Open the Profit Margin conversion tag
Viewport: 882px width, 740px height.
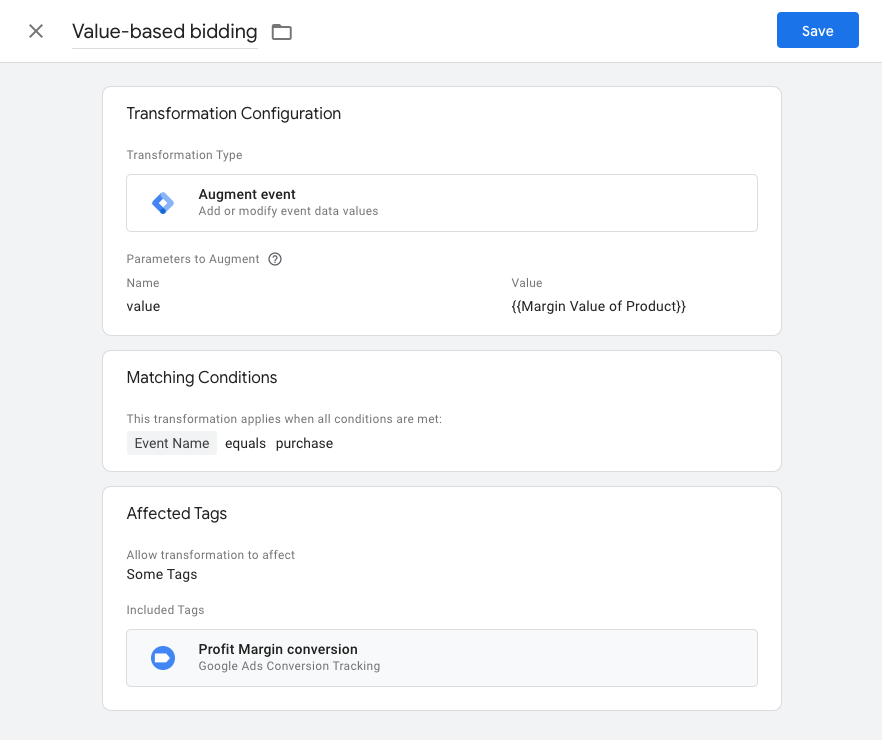pos(278,649)
